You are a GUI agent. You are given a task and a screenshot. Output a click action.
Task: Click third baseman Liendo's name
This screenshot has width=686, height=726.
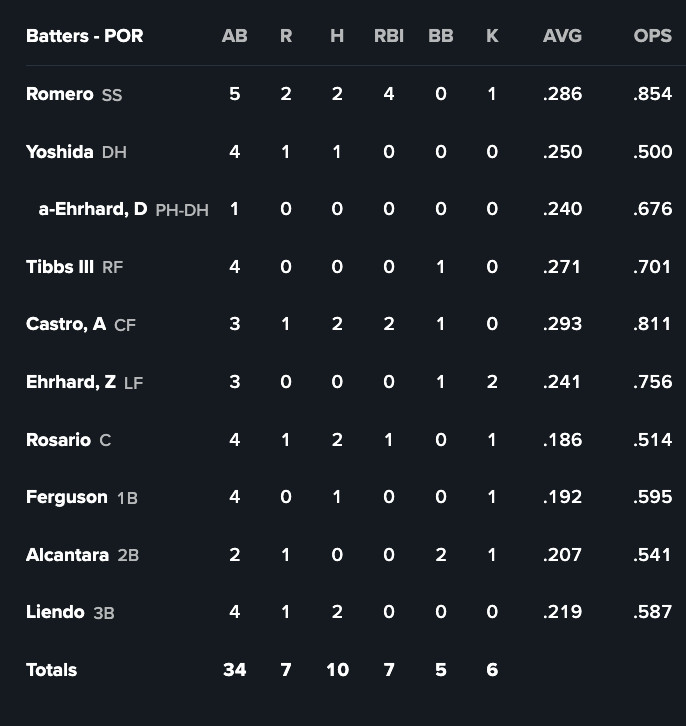tap(55, 612)
